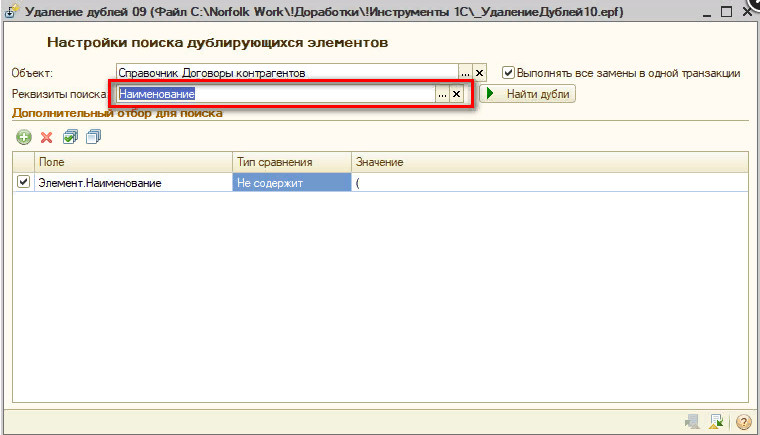Click the green add filter row icon
Viewport: 760px width, 435px height.
(x=24, y=137)
